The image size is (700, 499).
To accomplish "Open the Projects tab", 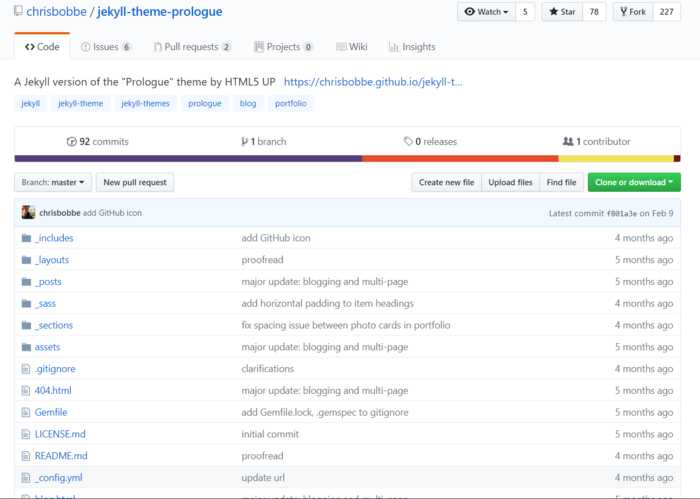I will [283, 46].
